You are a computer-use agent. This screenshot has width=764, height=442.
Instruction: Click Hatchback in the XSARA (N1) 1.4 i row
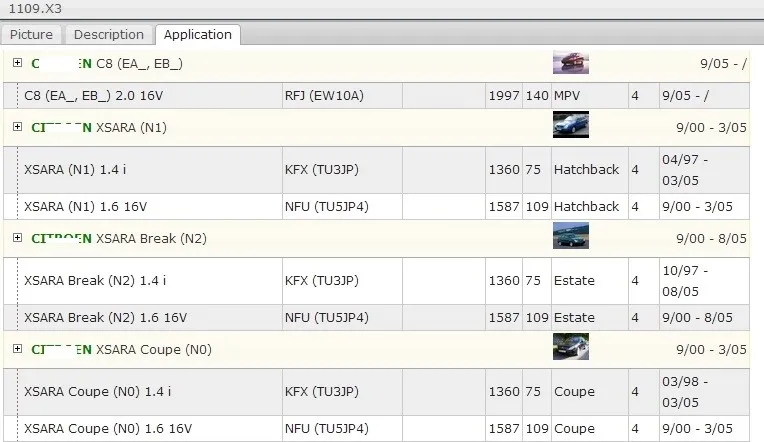(x=586, y=170)
